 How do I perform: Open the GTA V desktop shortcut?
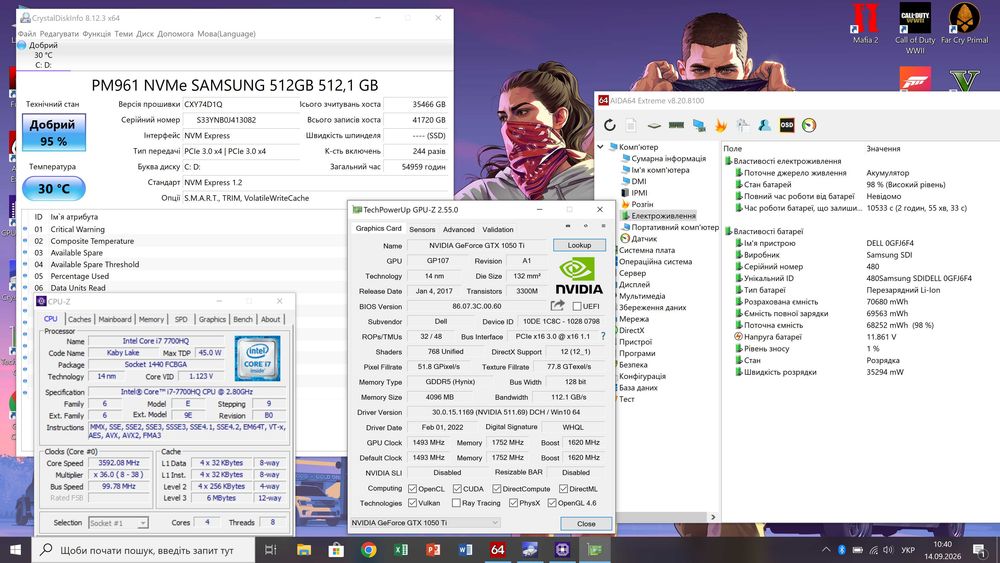(x=964, y=80)
